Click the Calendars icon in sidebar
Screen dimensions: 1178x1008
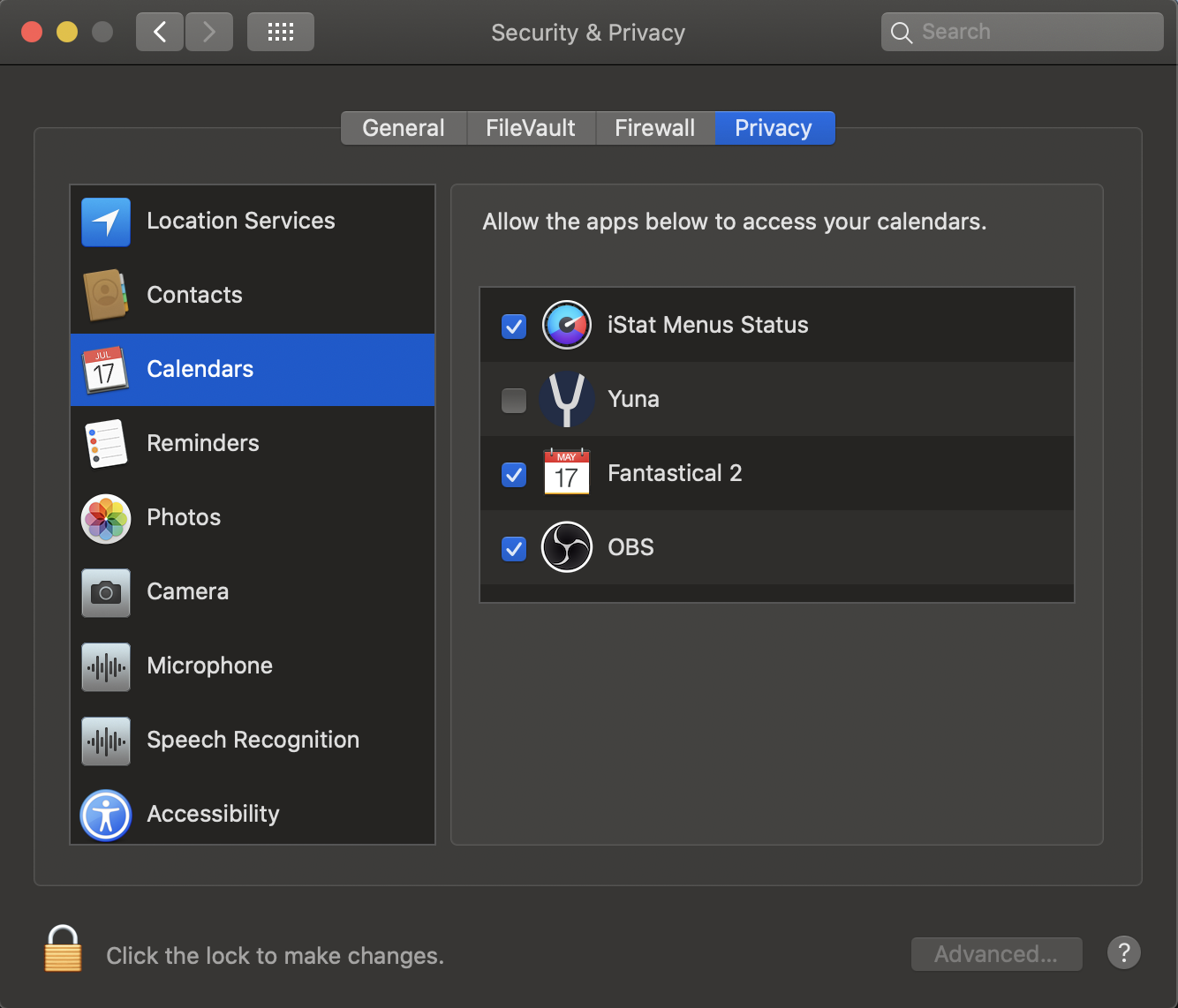(106, 370)
